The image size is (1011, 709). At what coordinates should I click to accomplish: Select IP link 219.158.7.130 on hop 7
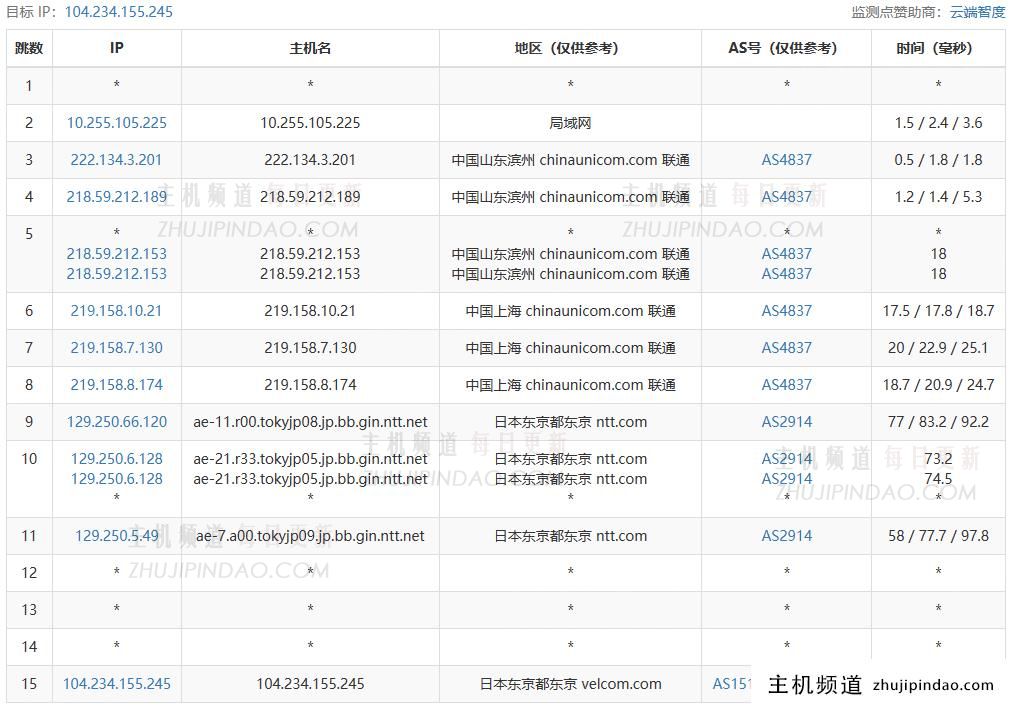(116, 347)
